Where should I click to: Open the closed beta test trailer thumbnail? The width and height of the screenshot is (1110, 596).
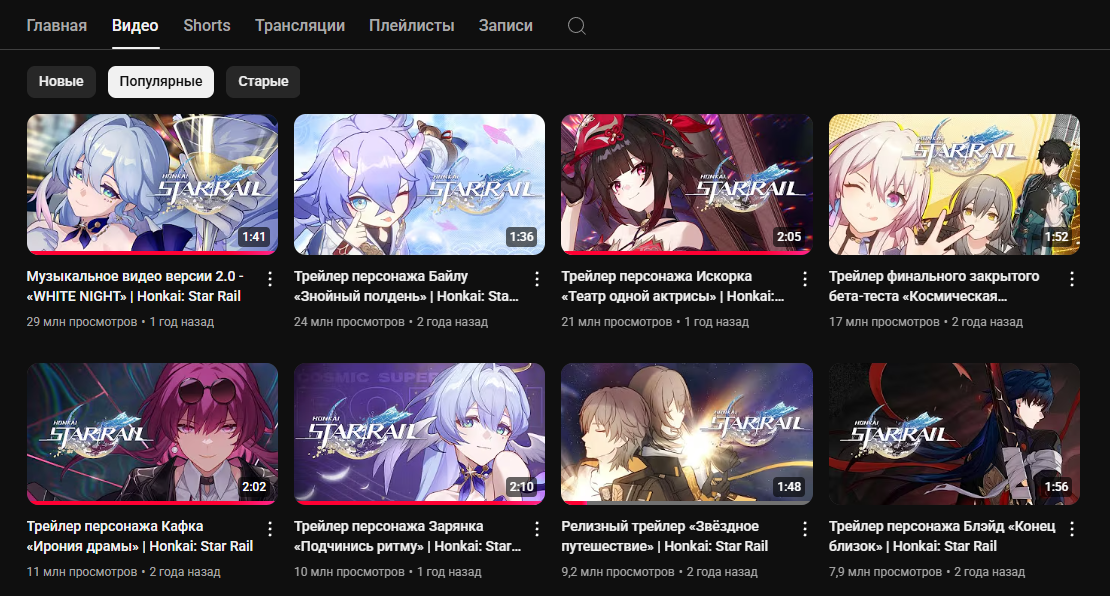[954, 184]
